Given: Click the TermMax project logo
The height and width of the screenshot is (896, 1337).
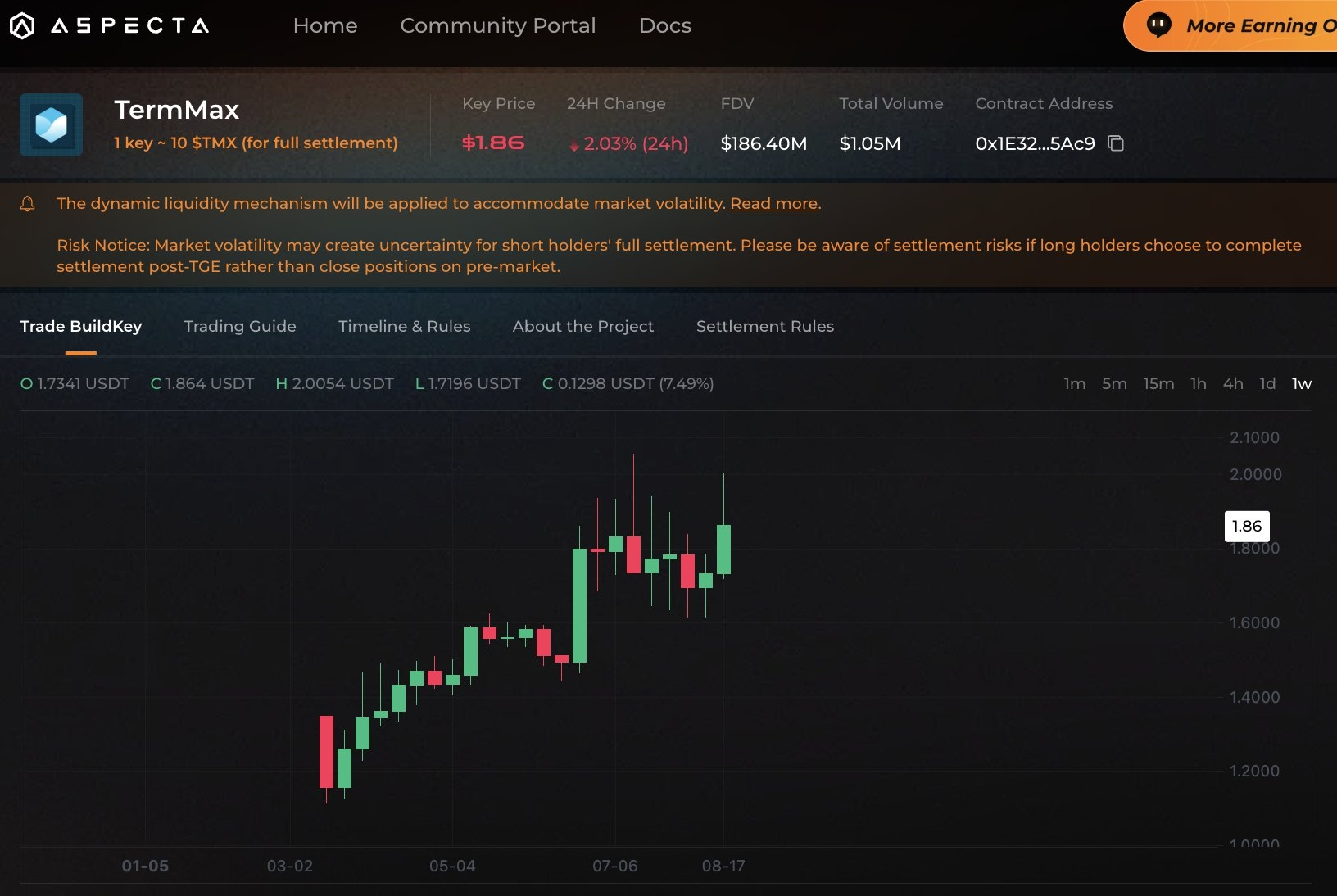Looking at the screenshot, I should pos(51,124).
